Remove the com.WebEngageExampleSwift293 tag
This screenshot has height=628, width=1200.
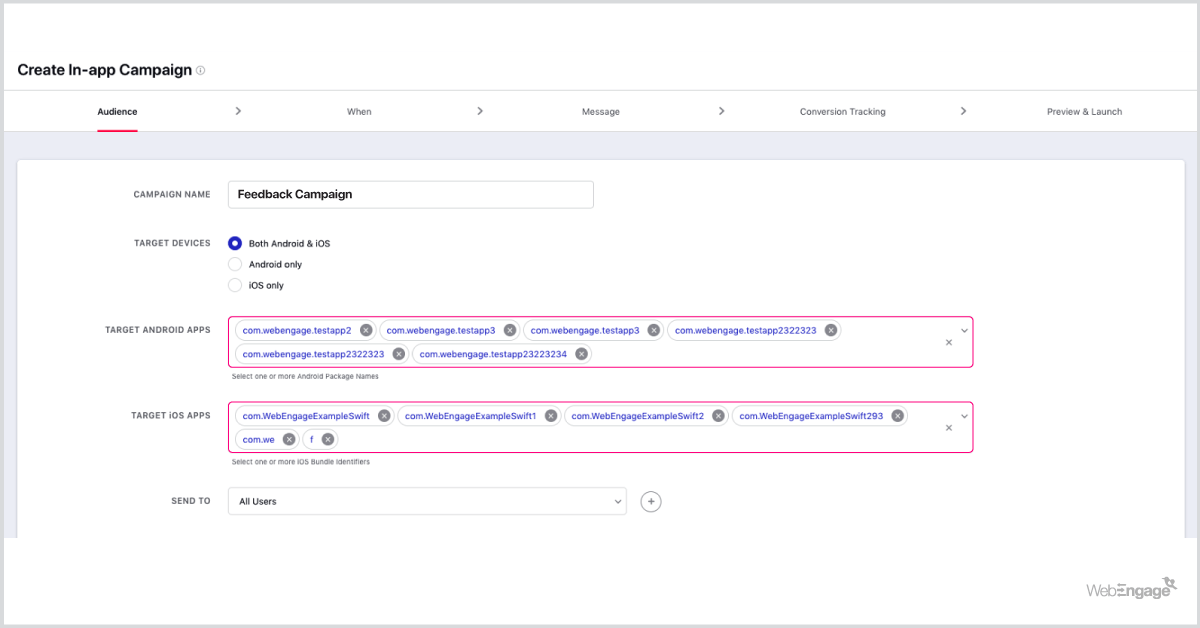pyautogui.click(x=898, y=416)
